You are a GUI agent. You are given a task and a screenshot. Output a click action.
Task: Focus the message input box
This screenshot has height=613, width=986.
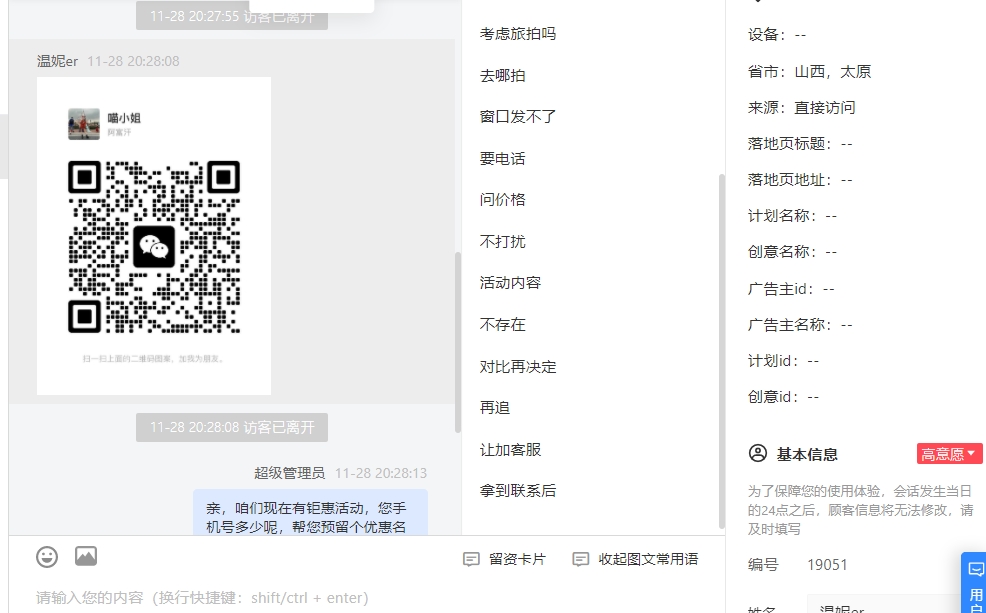pos(365,597)
